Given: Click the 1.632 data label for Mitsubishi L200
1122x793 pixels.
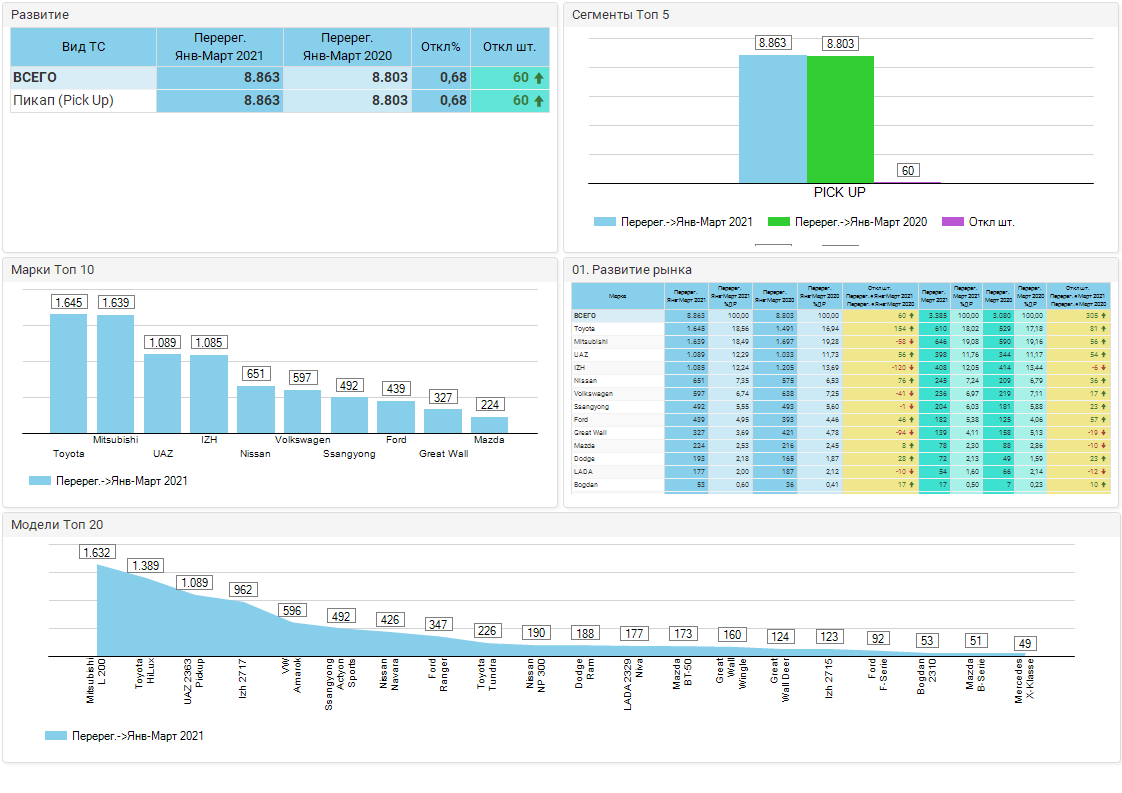Looking at the screenshot, I should 97,552.
